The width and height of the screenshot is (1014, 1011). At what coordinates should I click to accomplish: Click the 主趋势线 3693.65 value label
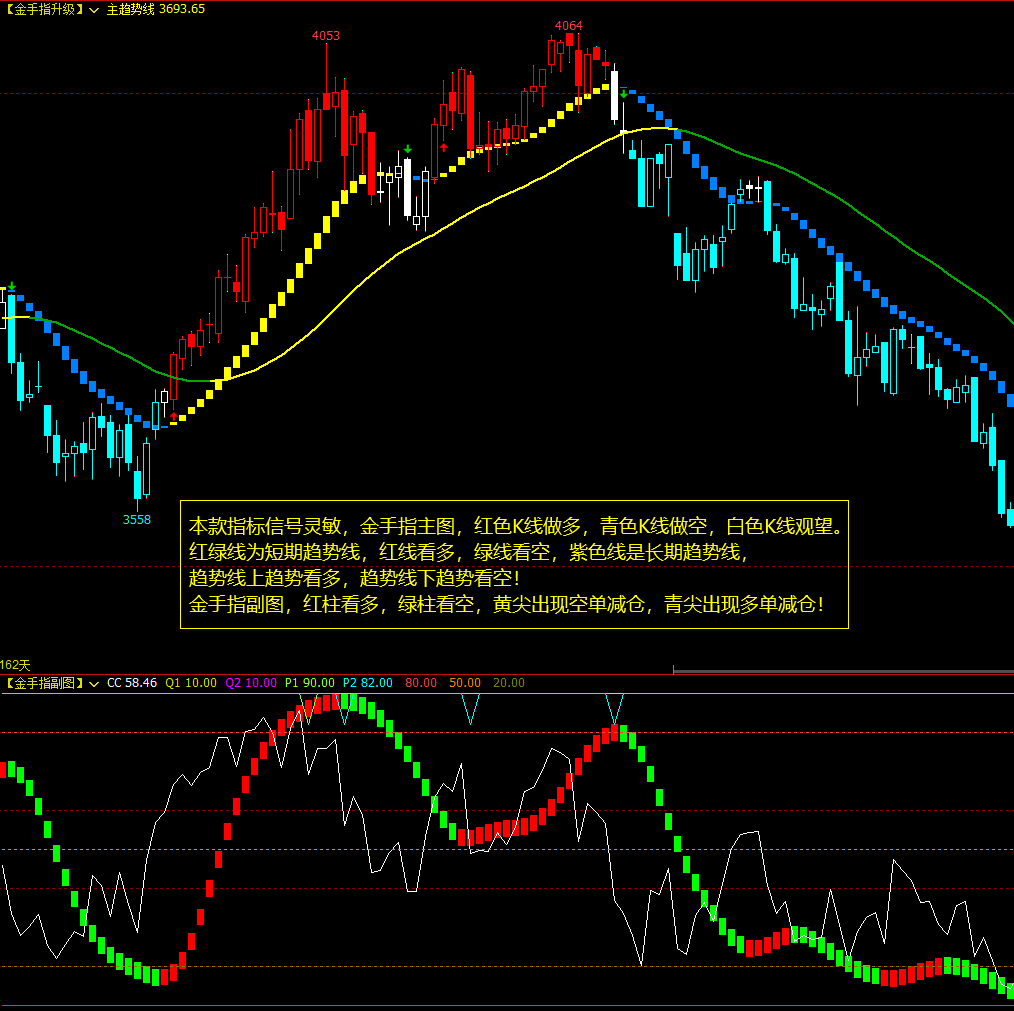156,9
